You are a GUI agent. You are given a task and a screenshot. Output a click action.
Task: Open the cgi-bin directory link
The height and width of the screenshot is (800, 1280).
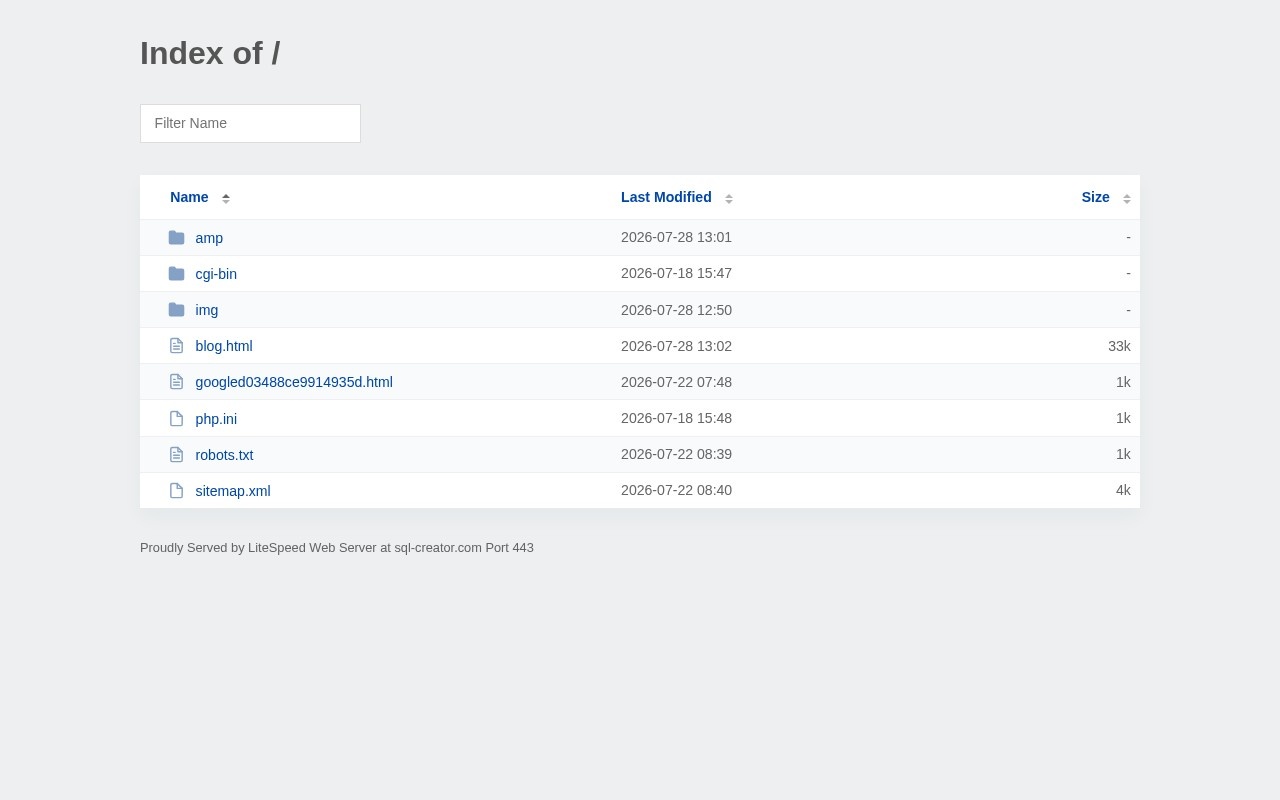(x=216, y=274)
